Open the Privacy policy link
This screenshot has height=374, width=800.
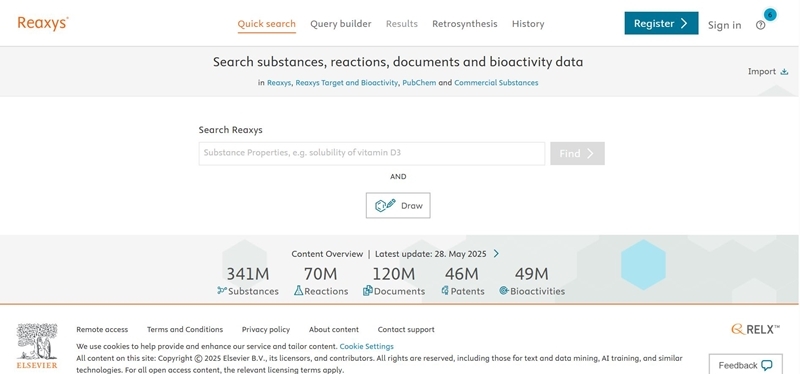pyautogui.click(x=266, y=330)
